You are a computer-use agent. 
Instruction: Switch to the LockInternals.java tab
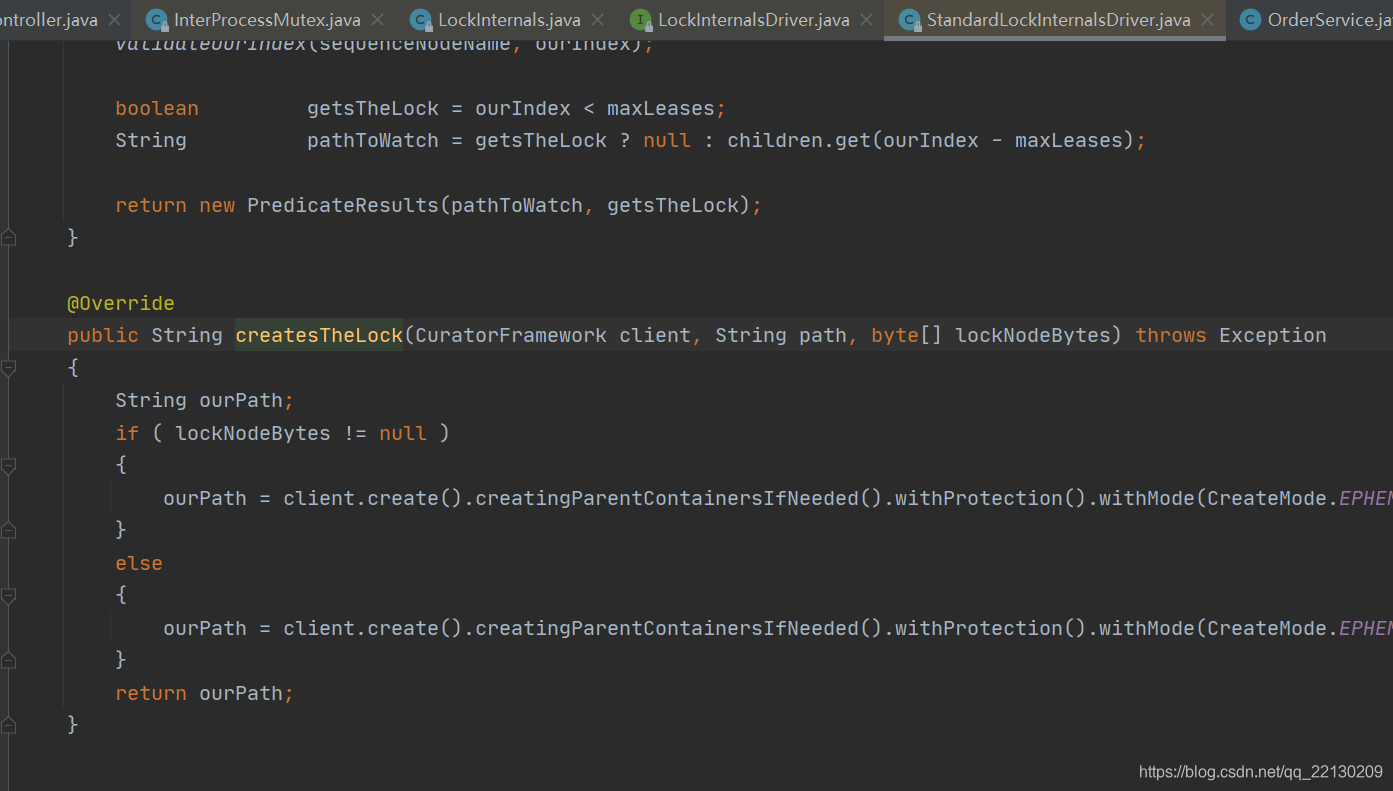[x=509, y=20]
